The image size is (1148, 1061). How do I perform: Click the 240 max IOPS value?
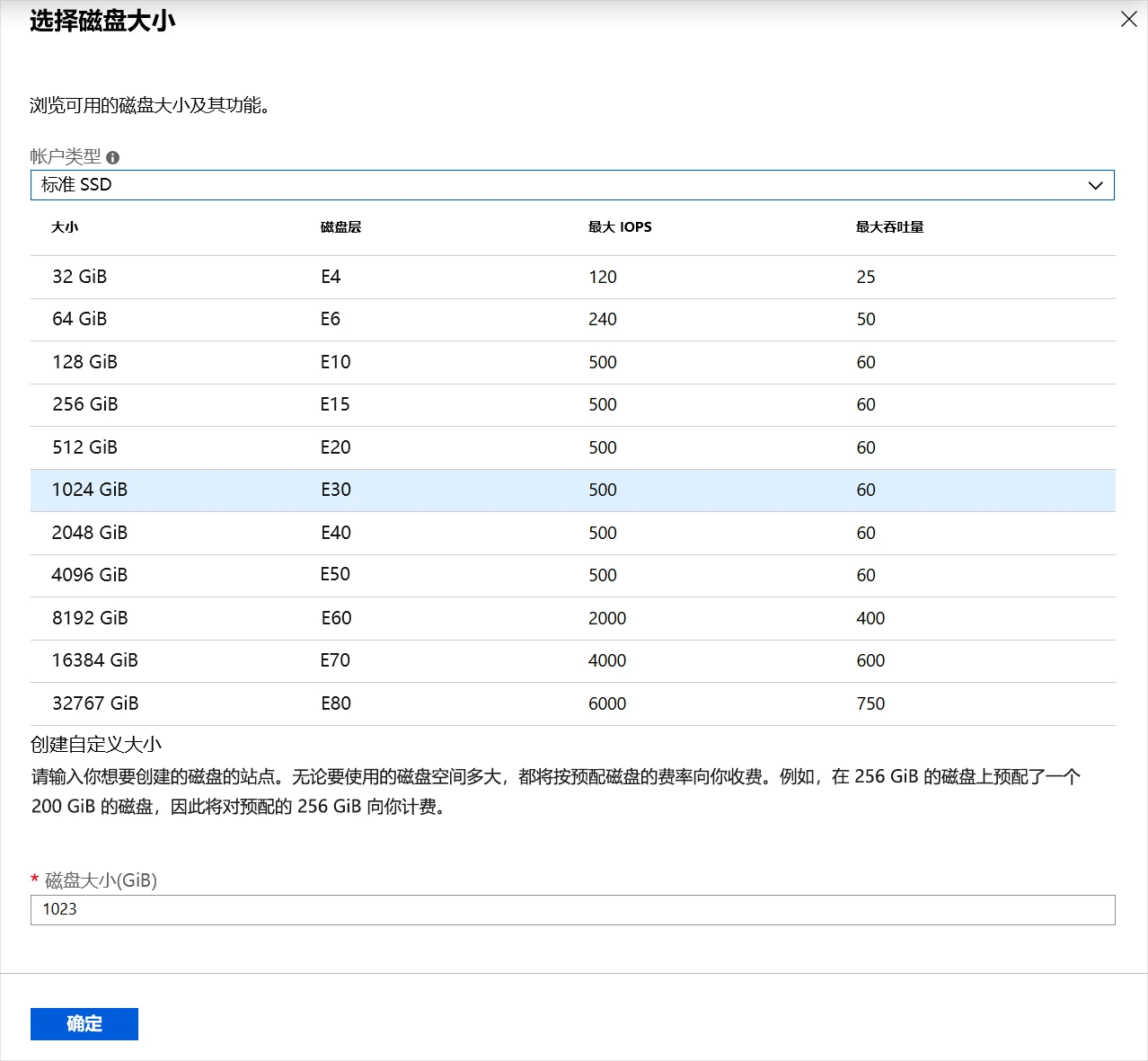pos(603,319)
